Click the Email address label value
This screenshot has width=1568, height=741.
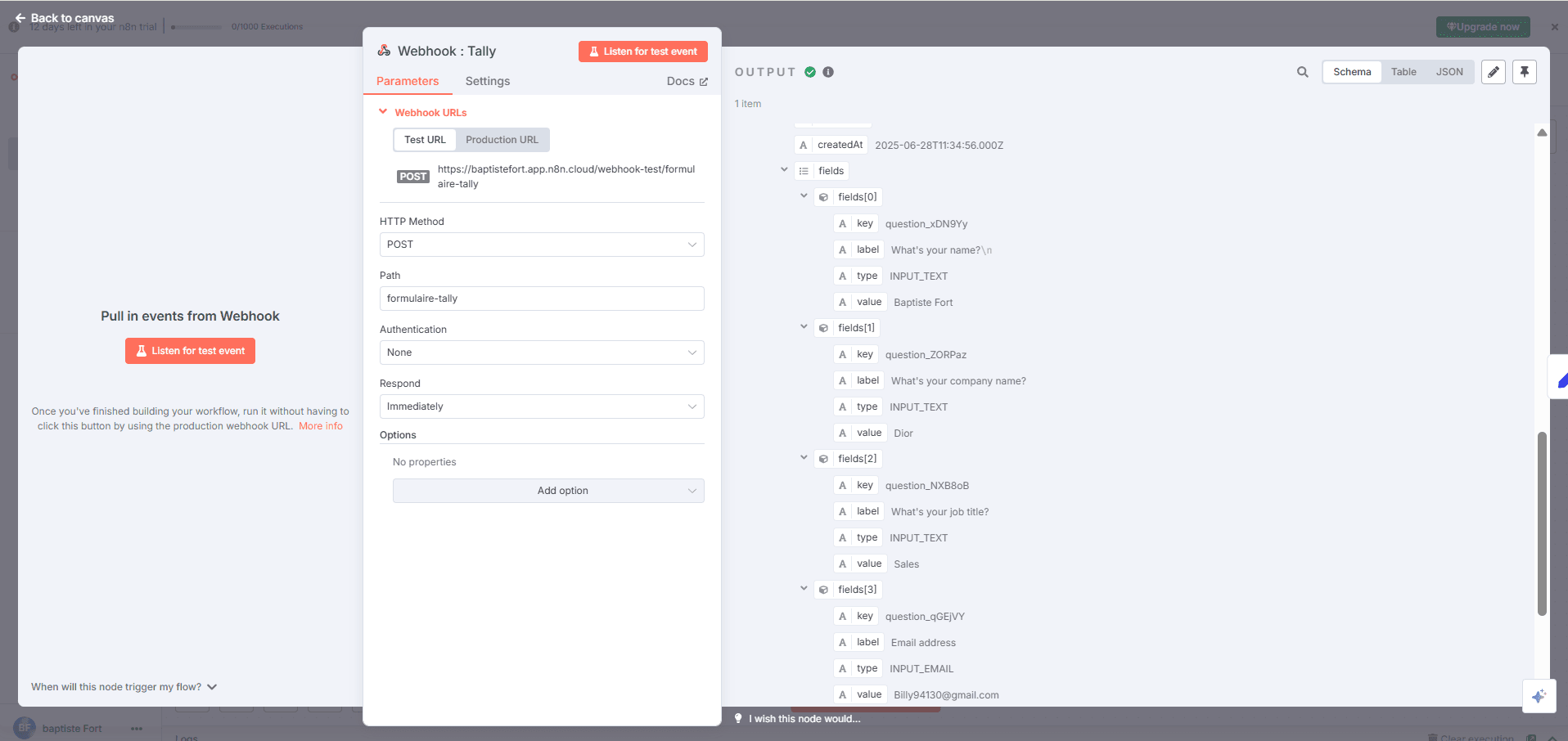(923, 643)
